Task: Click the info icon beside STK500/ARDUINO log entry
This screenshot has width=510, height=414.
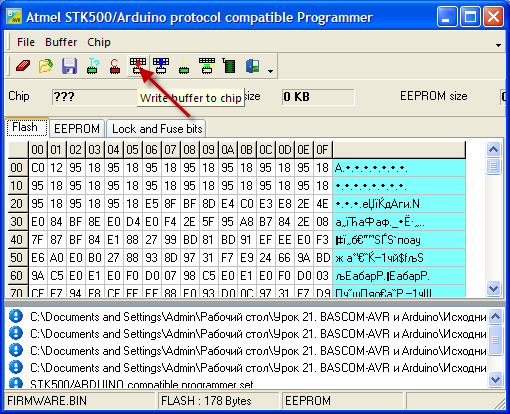Action: coord(16,383)
